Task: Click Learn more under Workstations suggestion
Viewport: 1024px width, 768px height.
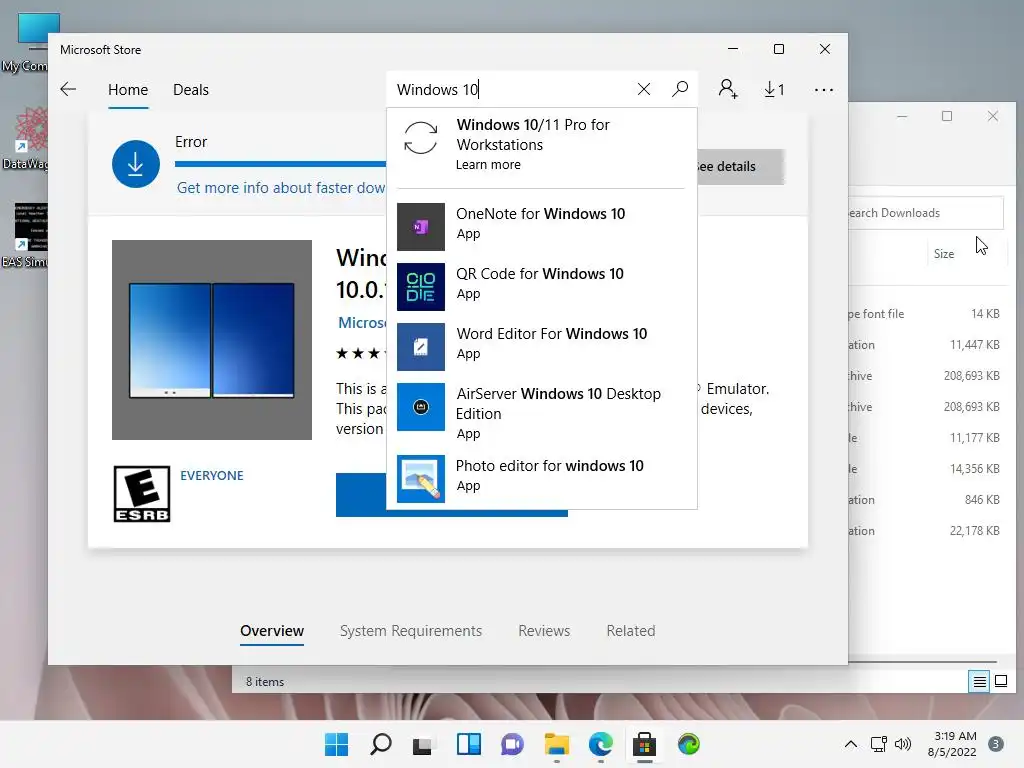Action: click(x=488, y=165)
